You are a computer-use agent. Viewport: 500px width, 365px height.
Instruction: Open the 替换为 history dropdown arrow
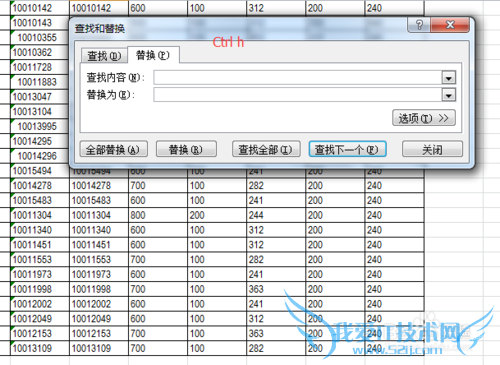click(x=448, y=95)
